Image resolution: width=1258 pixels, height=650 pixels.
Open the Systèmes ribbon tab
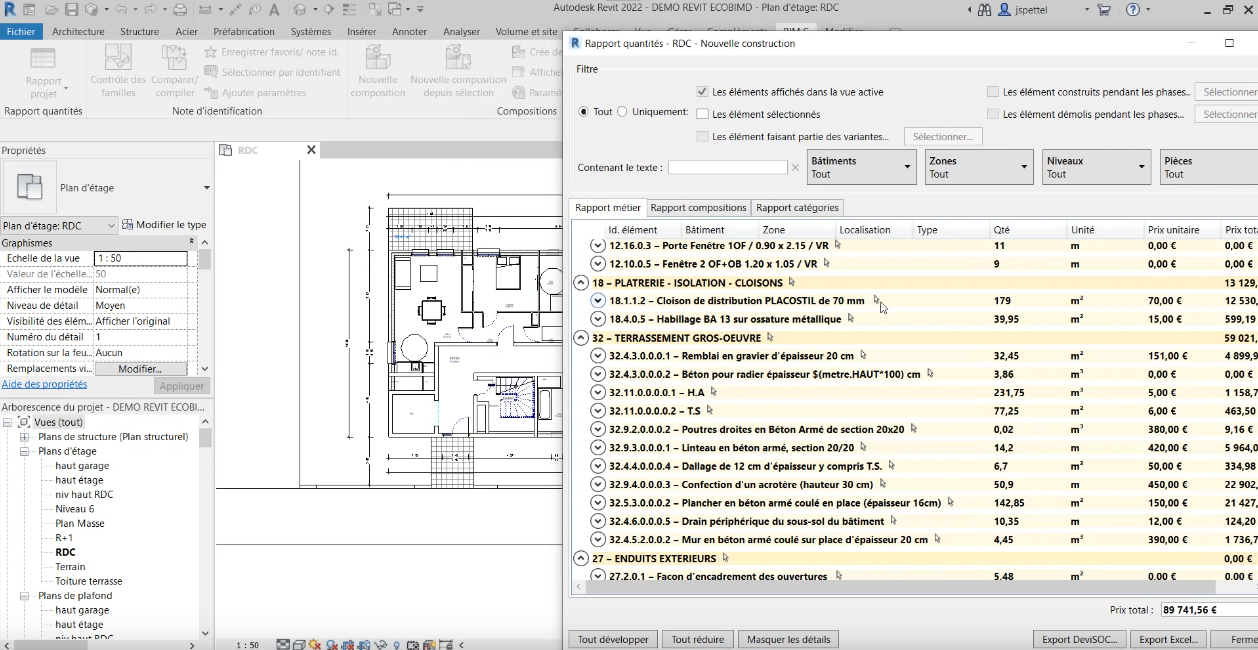(311, 31)
